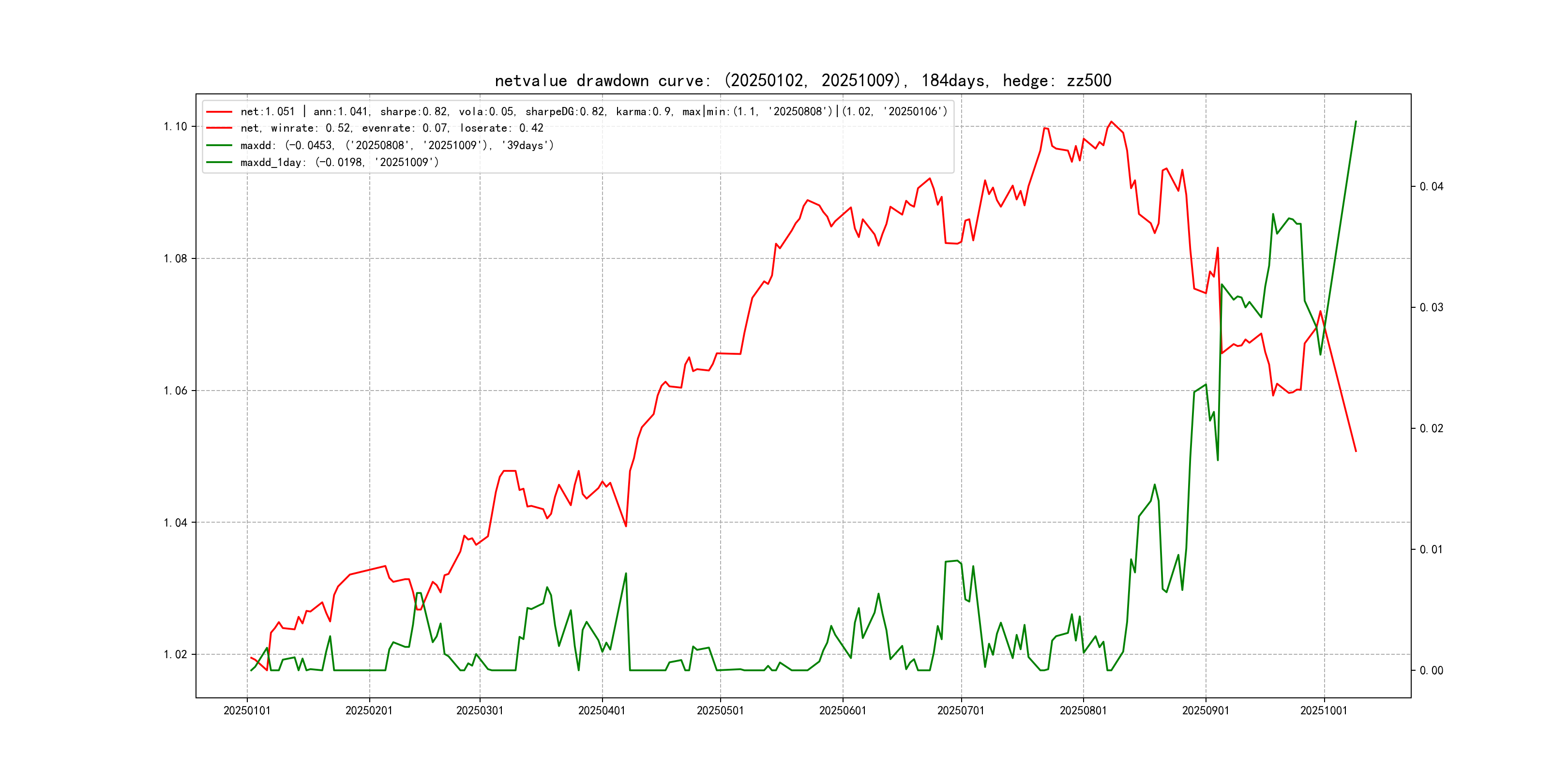The height and width of the screenshot is (784, 1568).
Task: Click the 20251001 x-axis label
Action: [1324, 710]
